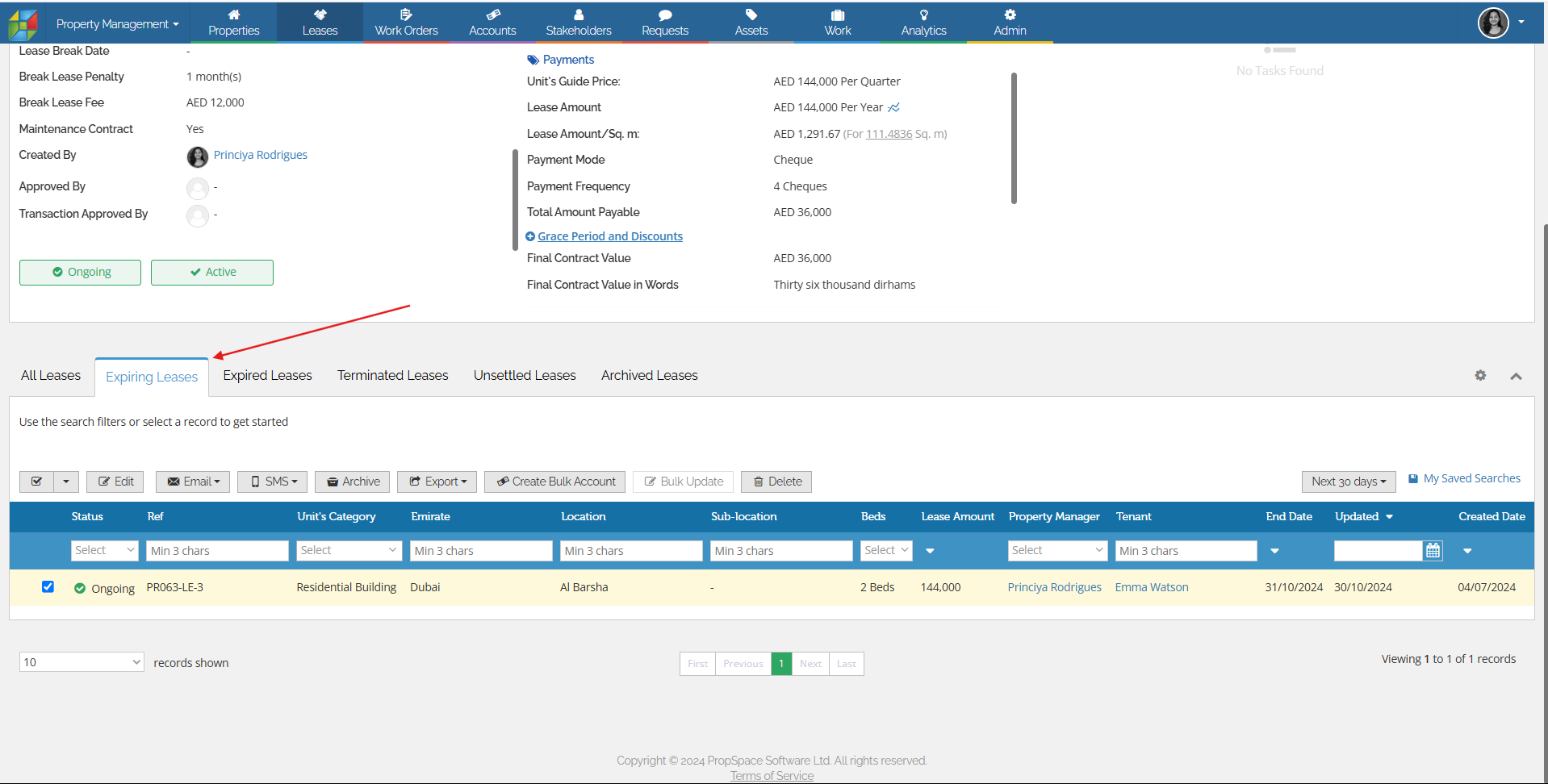Go to Assets tag icon
The image size is (1548, 784).
point(751,15)
